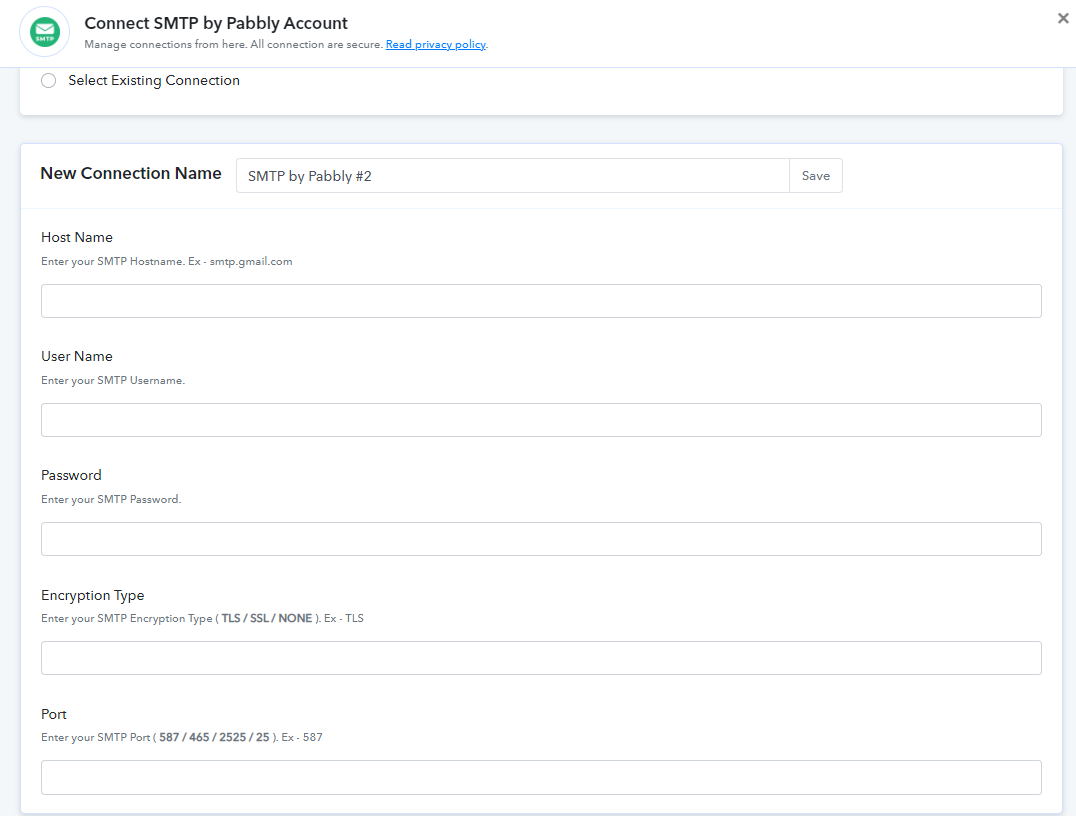Image resolution: width=1076 pixels, height=816 pixels.
Task: Focus the Encryption Type input box
Action: click(x=541, y=658)
